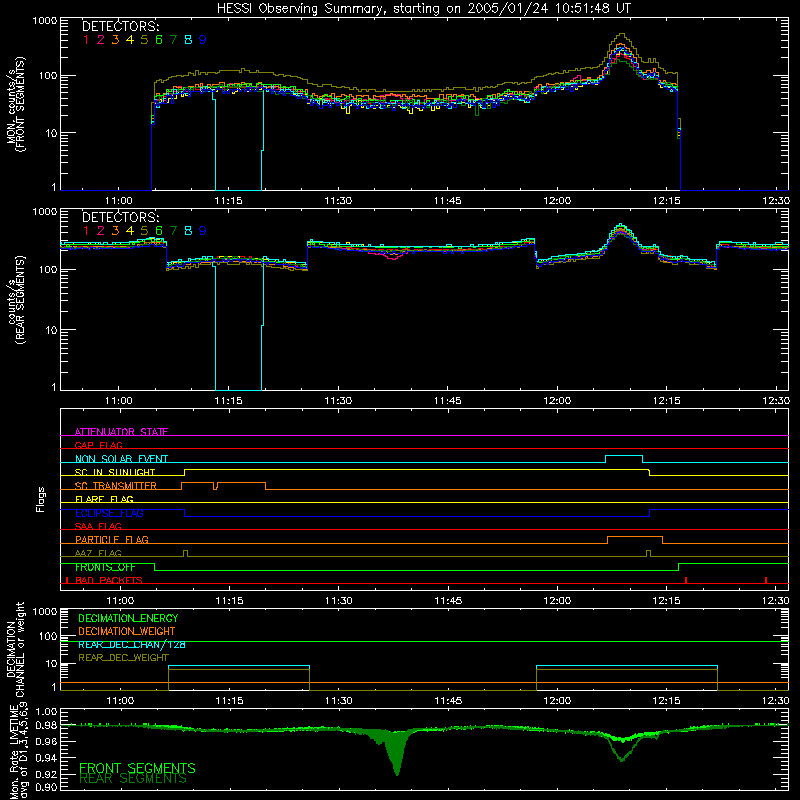
Task: Click the Flags axis title
Action: [41, 499]
